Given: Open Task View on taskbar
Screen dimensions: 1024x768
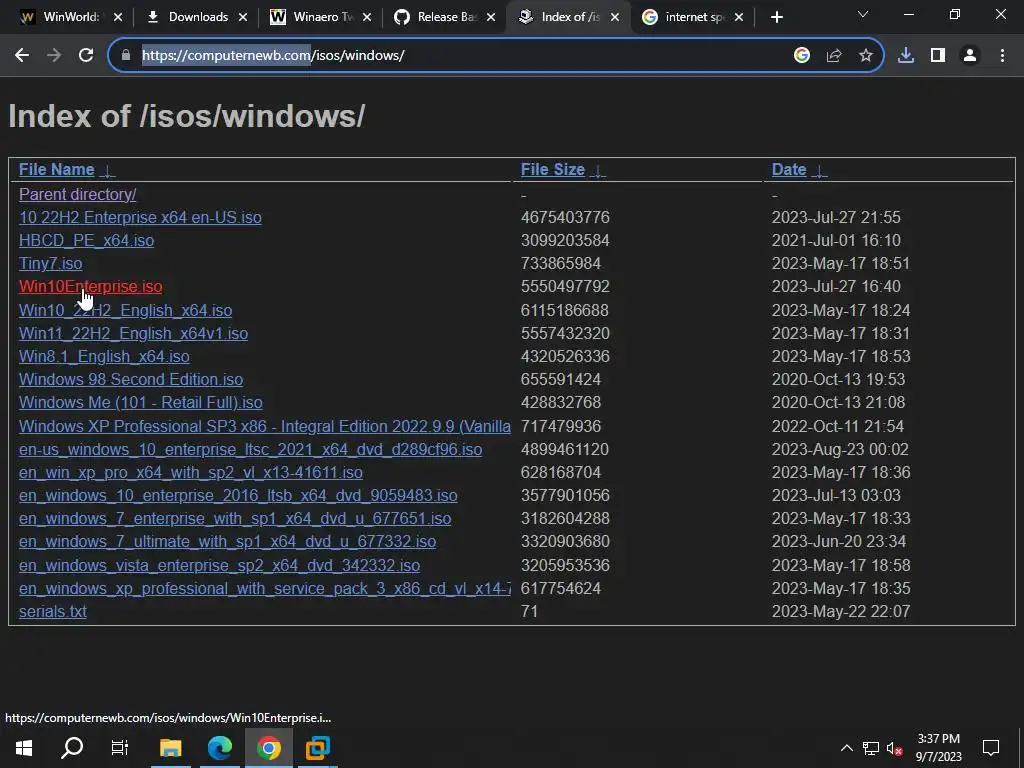Looking at the screenshot, I should (x=120, y=748).
